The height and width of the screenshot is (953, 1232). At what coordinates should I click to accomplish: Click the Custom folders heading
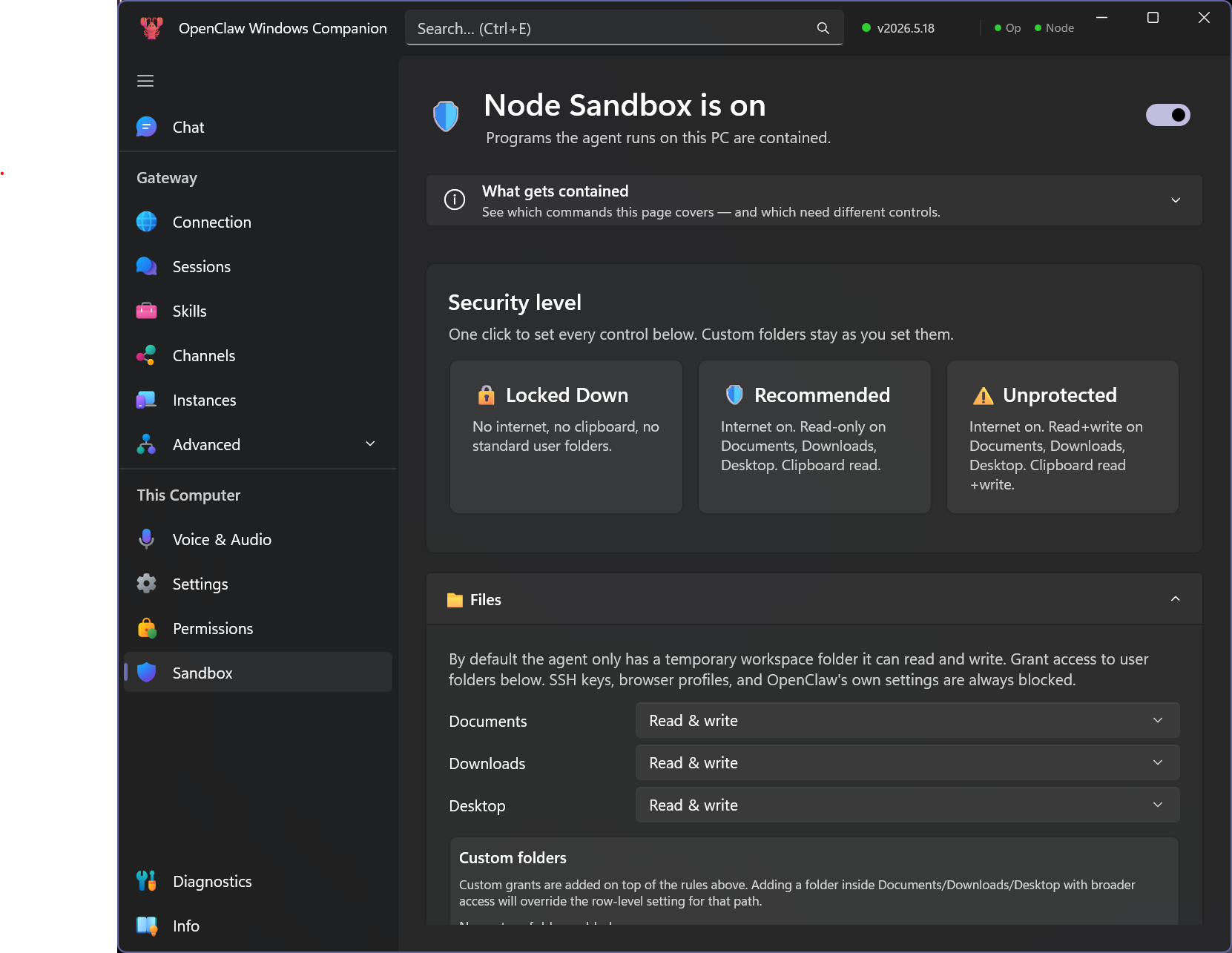(x=513, y=857)
